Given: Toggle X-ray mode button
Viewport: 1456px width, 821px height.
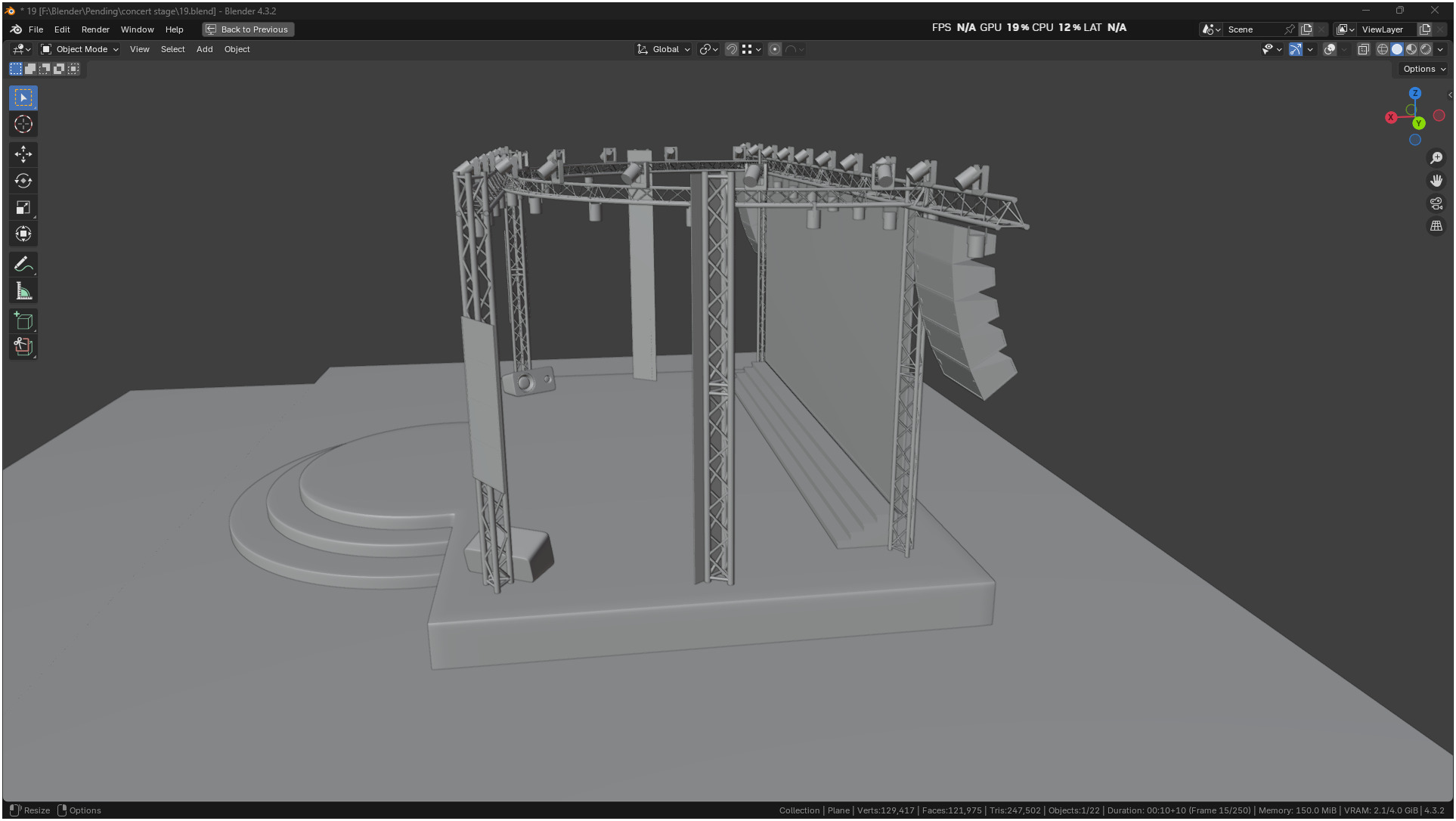Looking at the screenshot, I should (1363, 49).
